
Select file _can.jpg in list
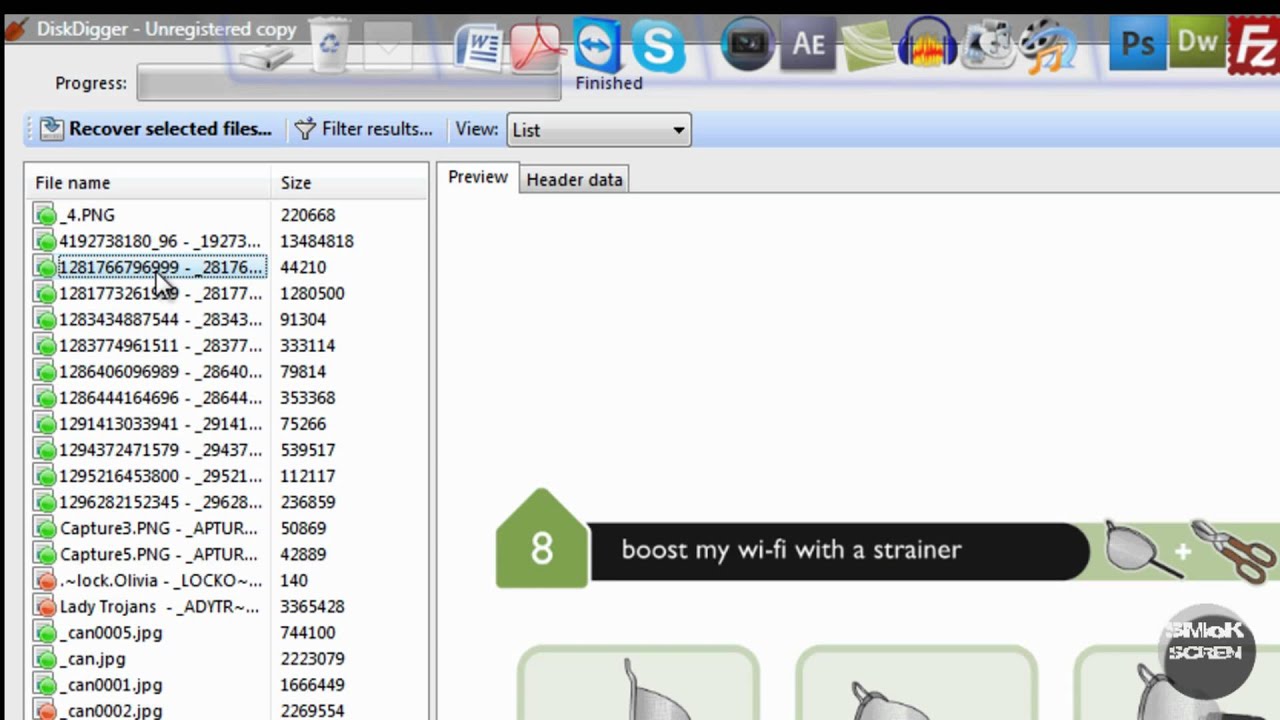pyautogui.click(x=92, y=658)
